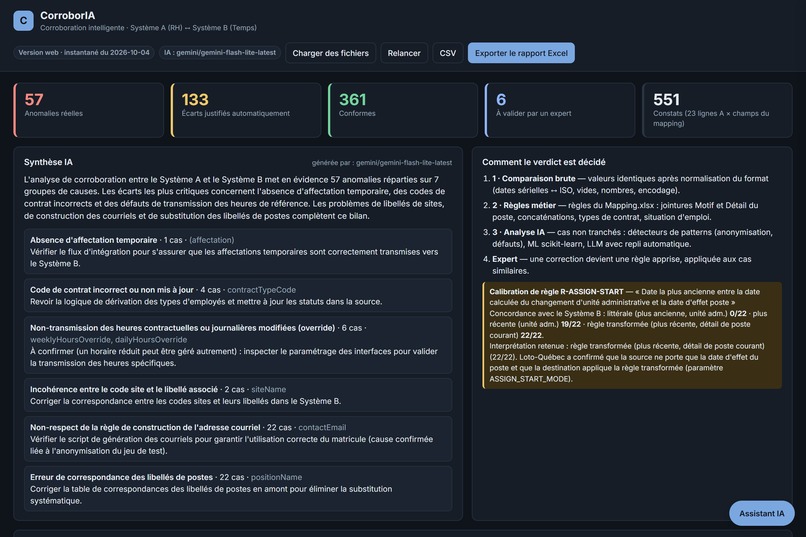Select the 6 À valider par un expert card
This screenshot has height=537, width=806.
560,110
